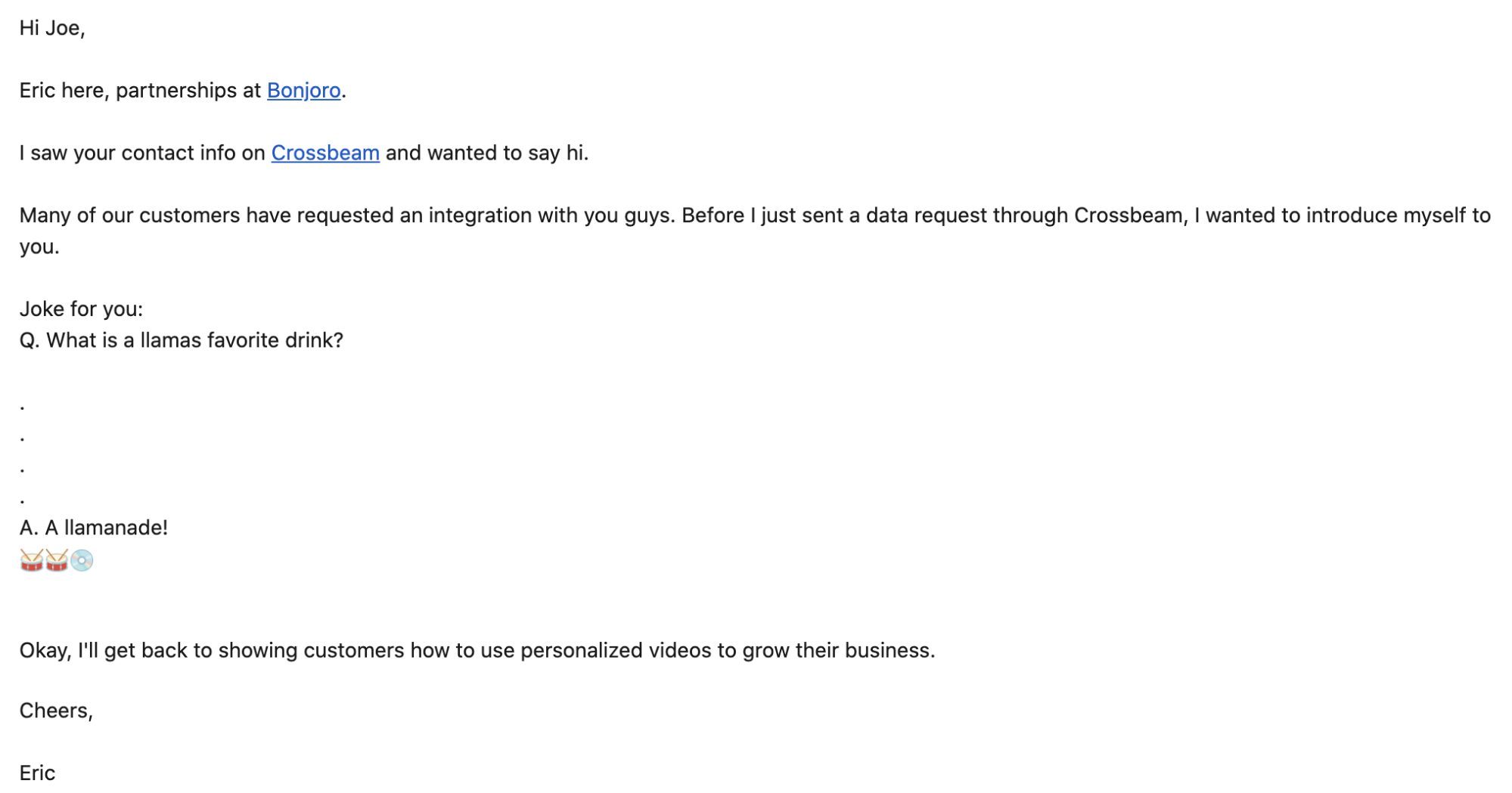Click the 'and wanted to say hi.' text
1512x793 pixels.
coord(487,153)
